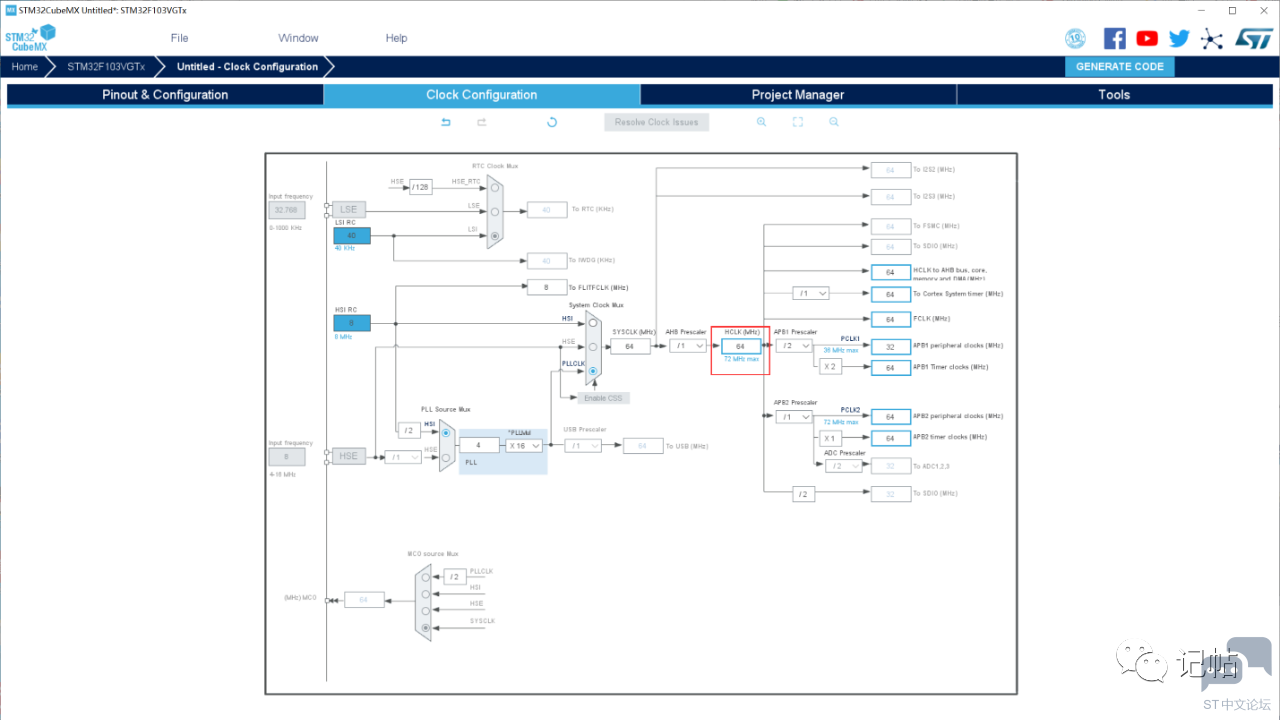Click the PLL input value 4 box
1280x720 pixels.
click(x=479, y=446)
